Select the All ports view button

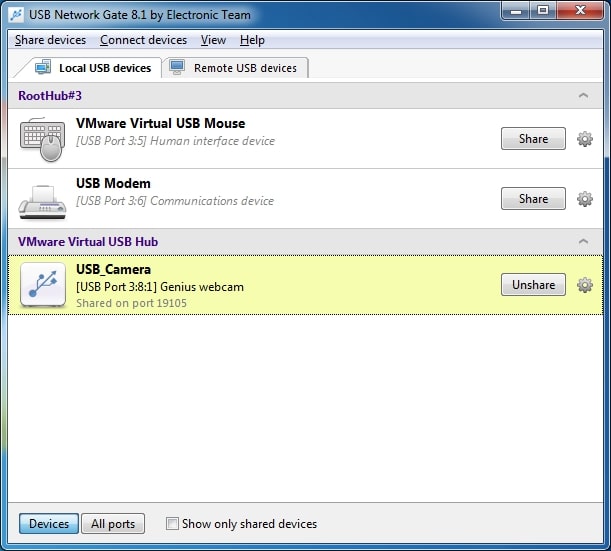[113, 523]
